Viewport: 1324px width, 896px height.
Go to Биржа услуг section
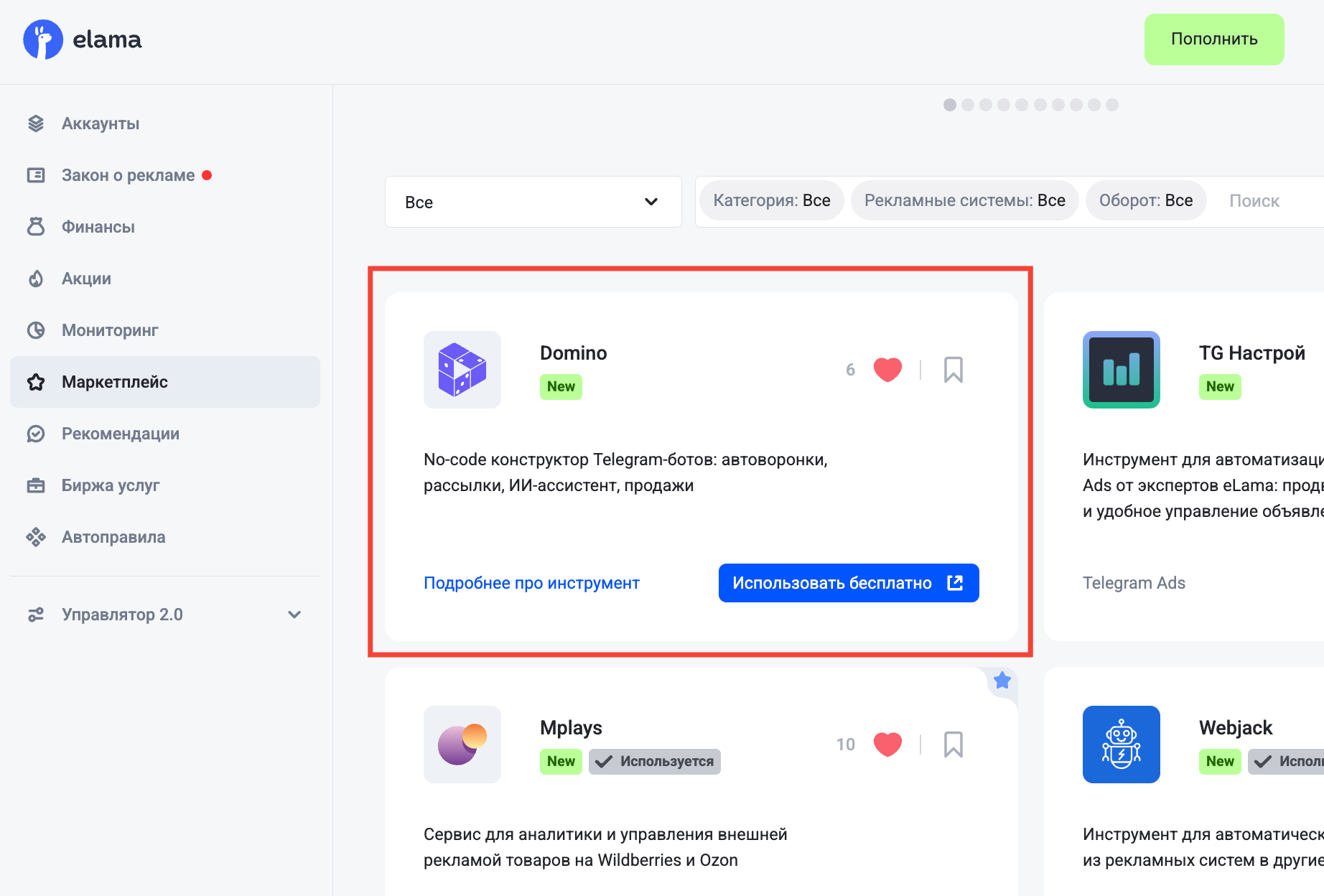coord(111,485)
